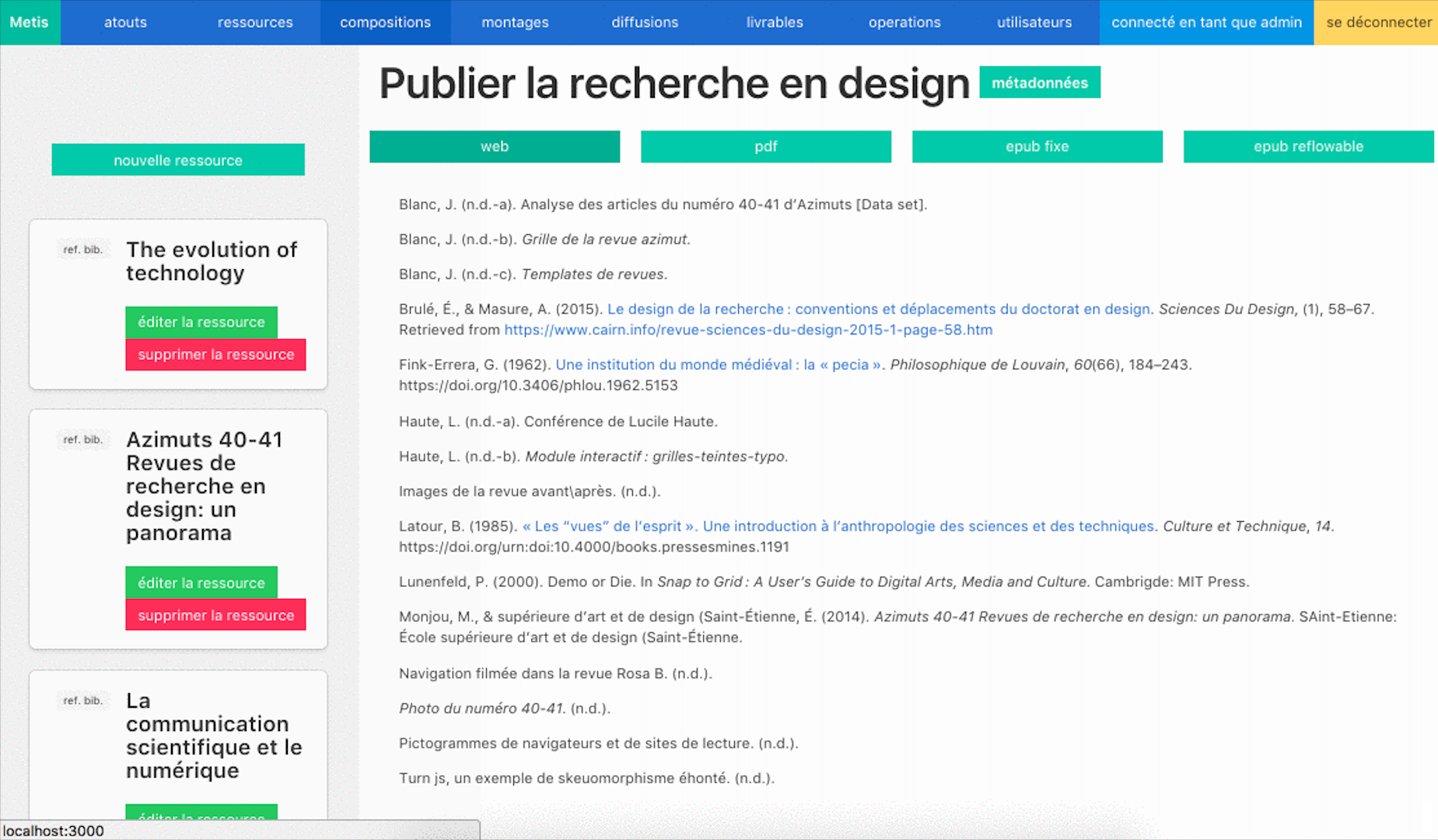Navigate to the operations page
Image resolution: width=1438 pixels, height=840 pixels.
904,22
